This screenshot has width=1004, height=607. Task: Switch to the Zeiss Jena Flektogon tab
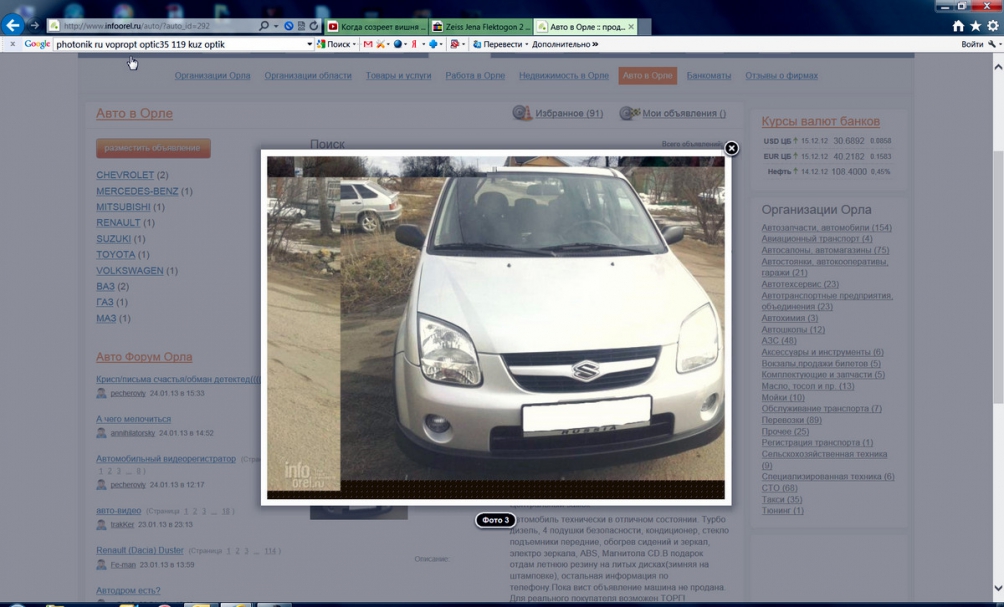480,26
